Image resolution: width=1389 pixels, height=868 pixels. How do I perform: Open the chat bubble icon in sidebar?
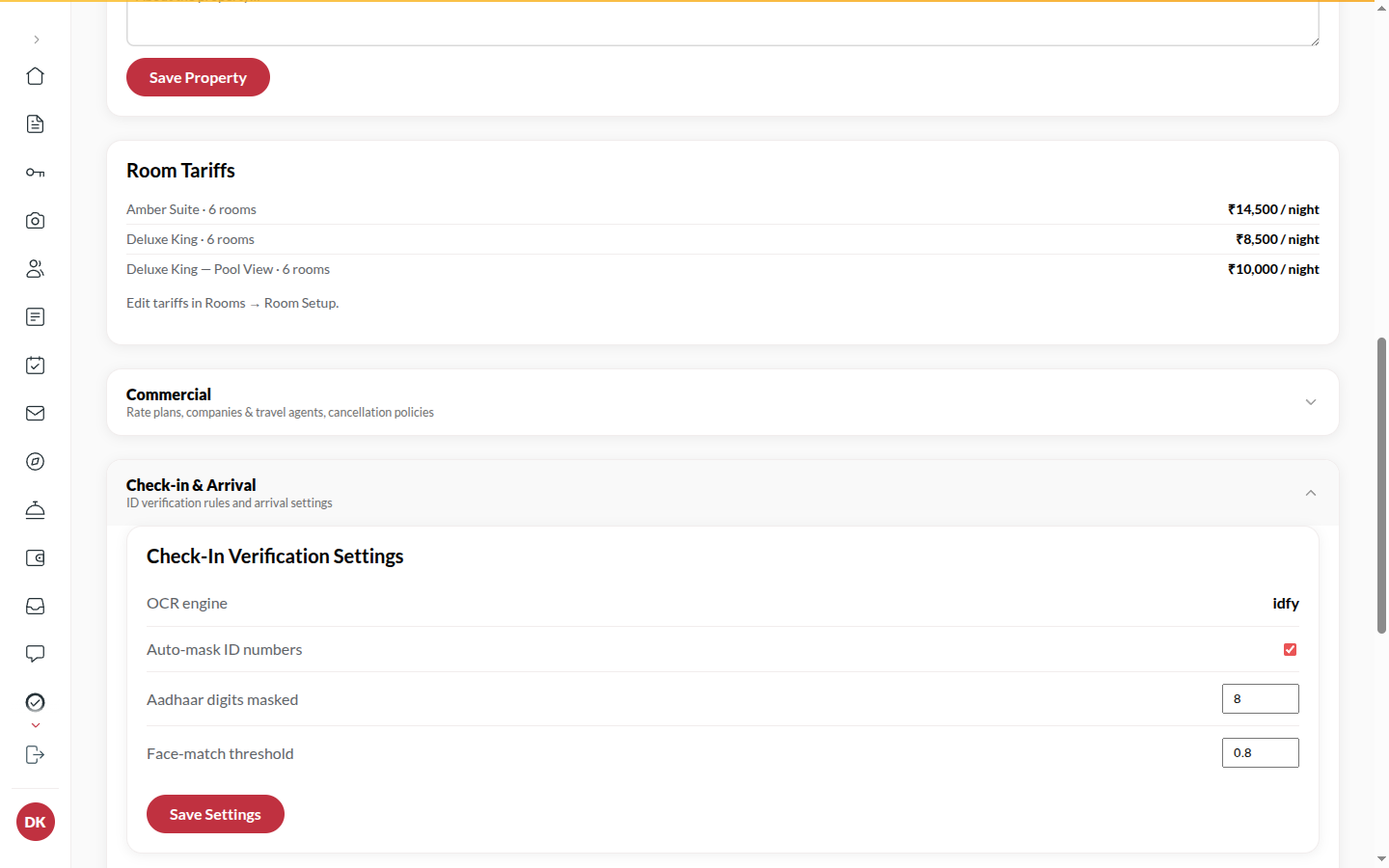(x=36, y=655)
